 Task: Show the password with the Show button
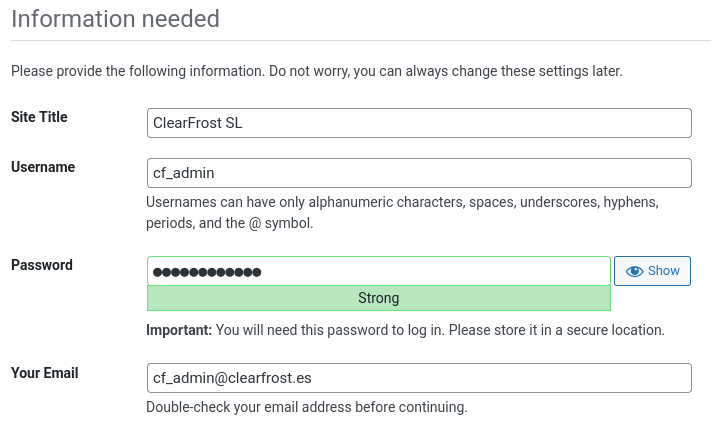point(652,271)
